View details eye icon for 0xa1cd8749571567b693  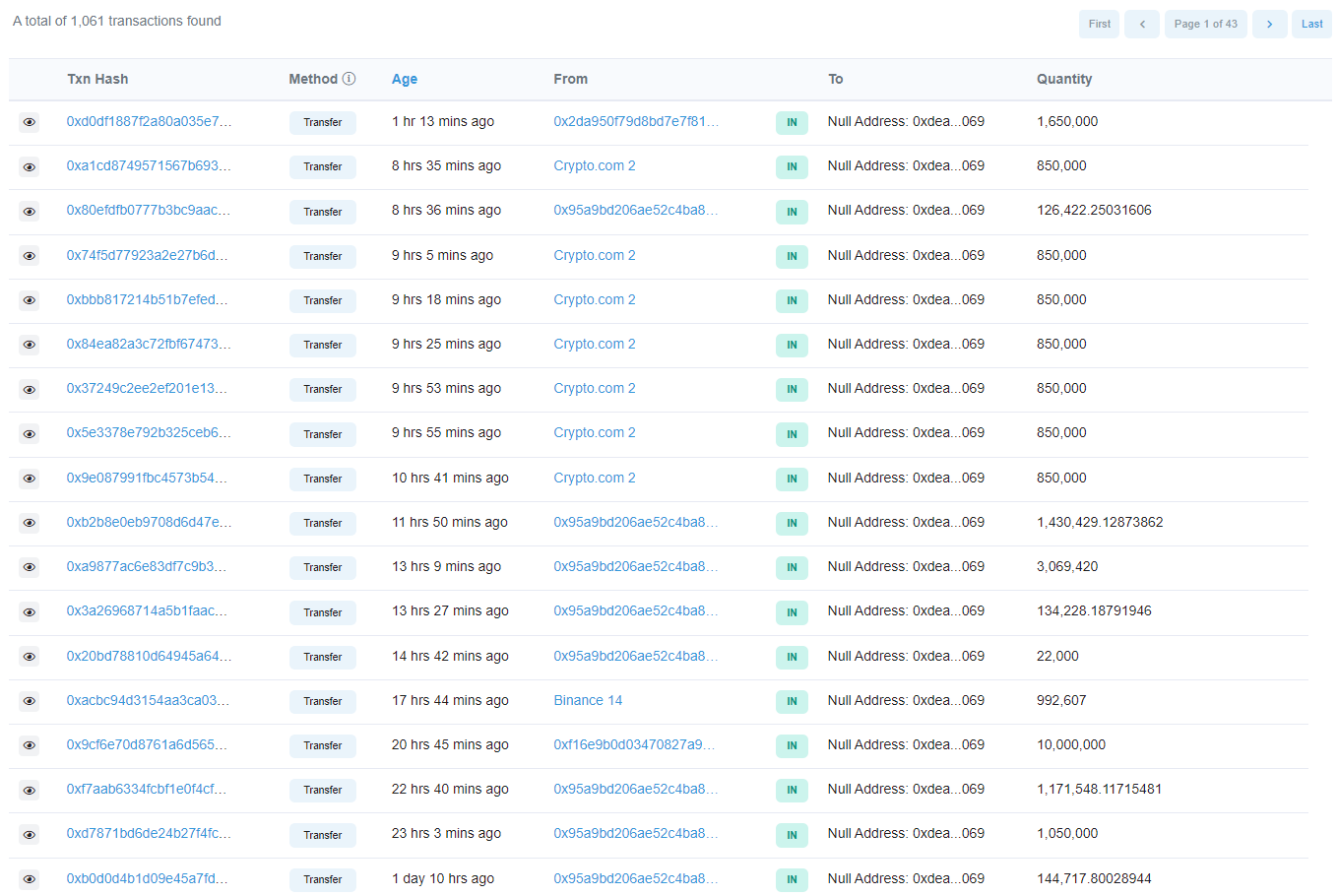pyautogui.click(x=30, y=166)
